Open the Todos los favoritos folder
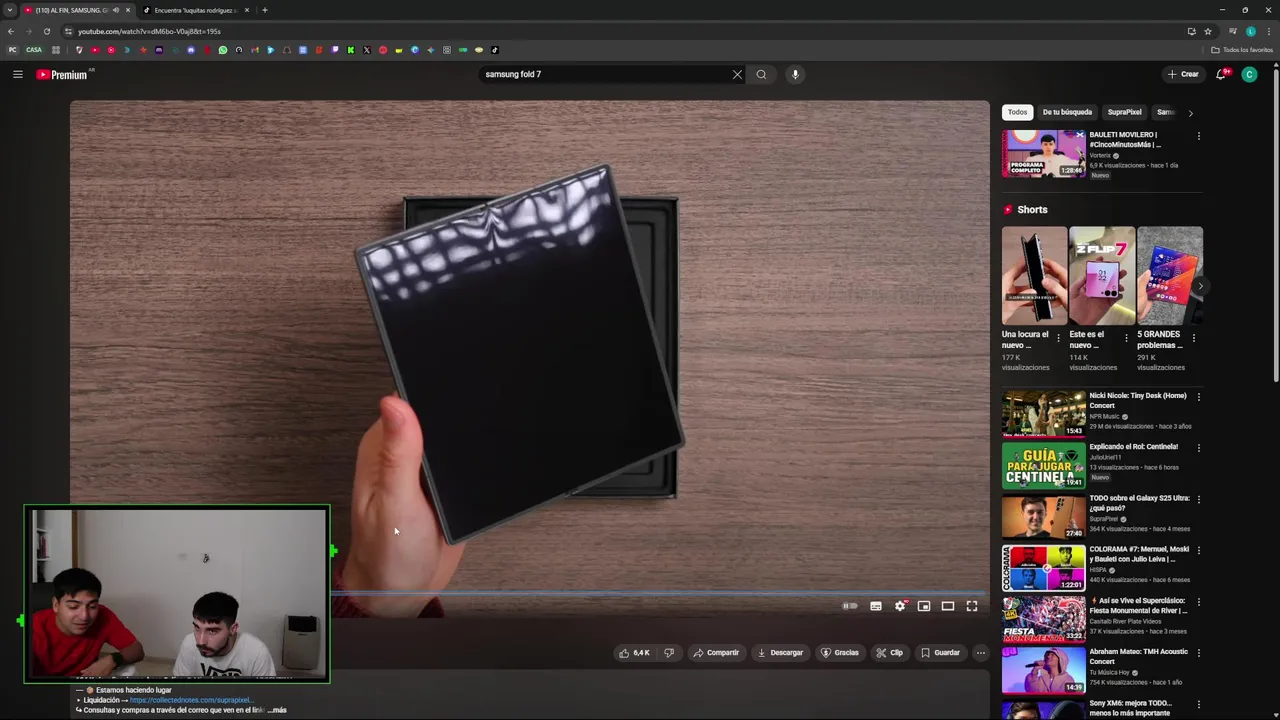The width and height of the screenshot is (1280, 720). (x=1242, y=50)
